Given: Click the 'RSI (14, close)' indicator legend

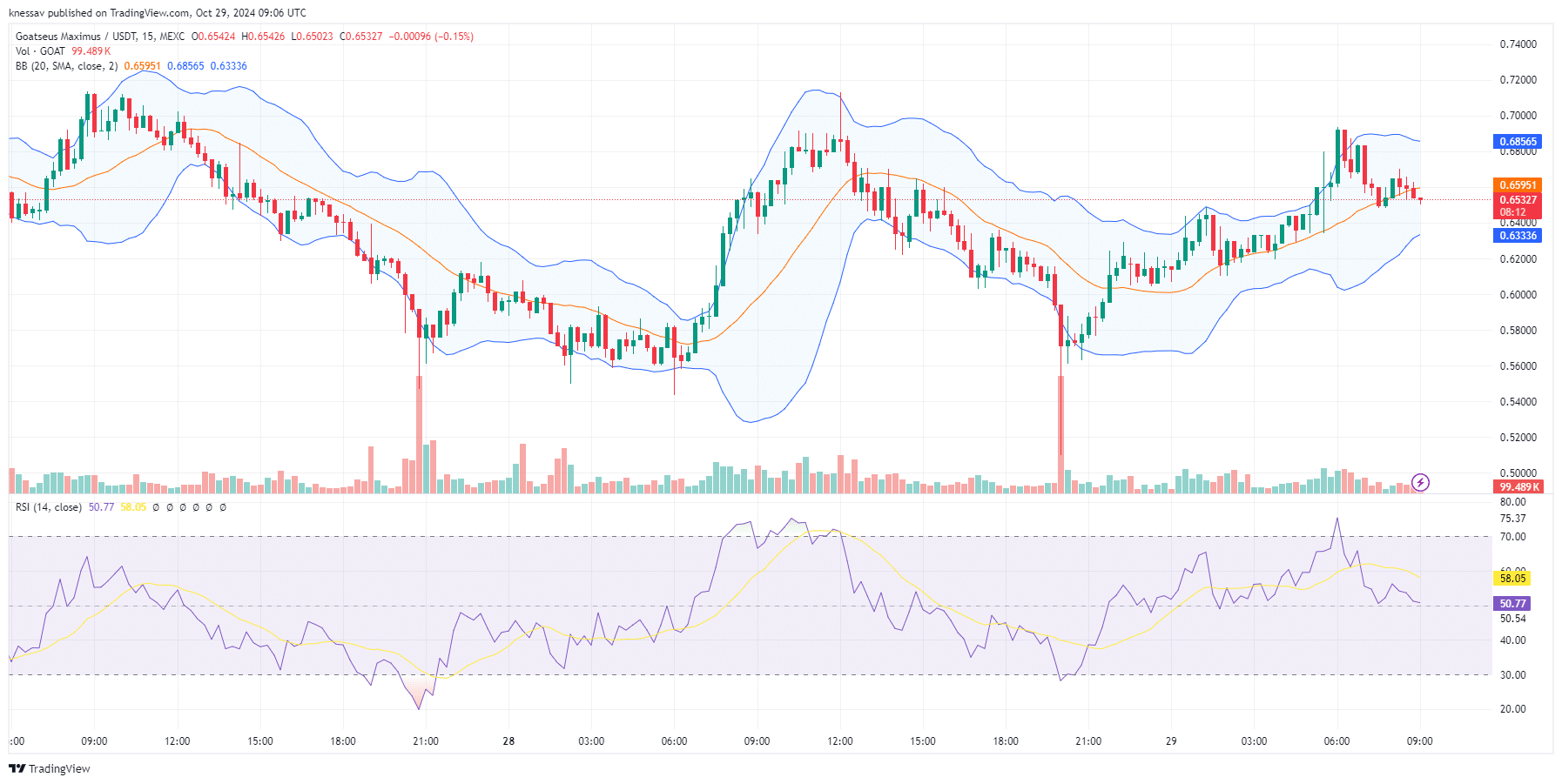Looking at the screenshot, I should tap(49, 507).
